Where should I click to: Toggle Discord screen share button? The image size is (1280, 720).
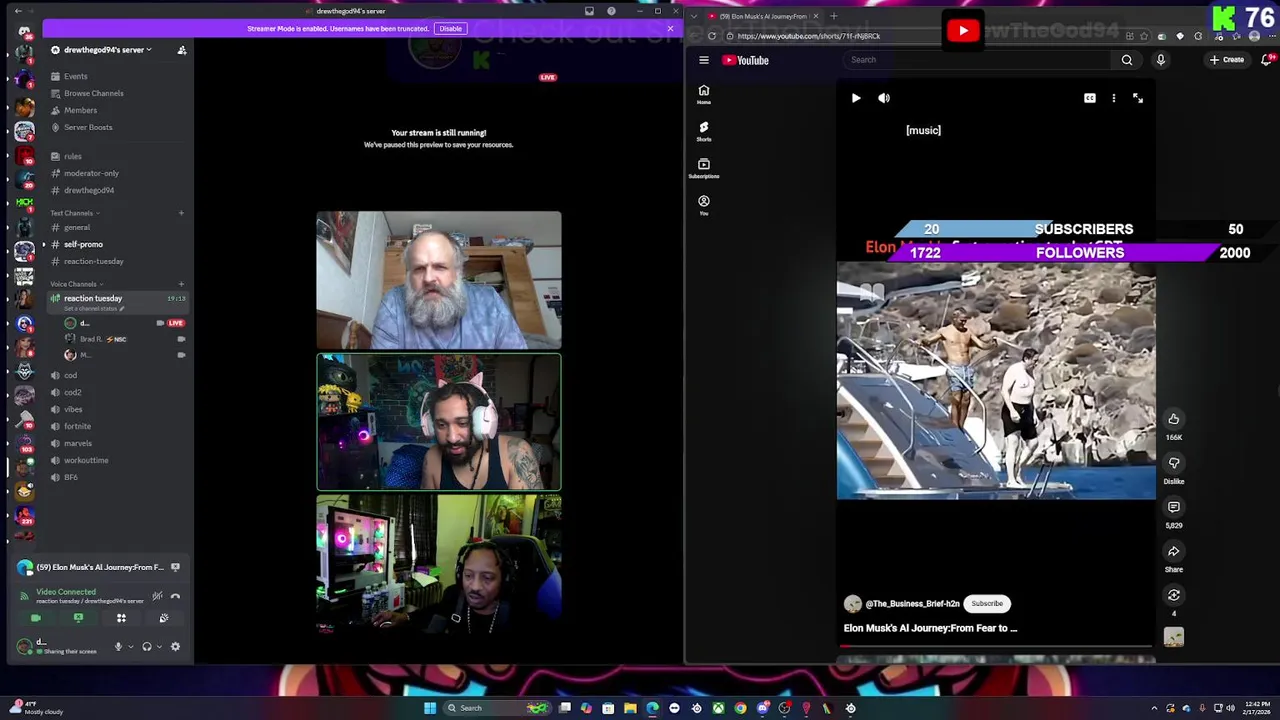point(78,618)
